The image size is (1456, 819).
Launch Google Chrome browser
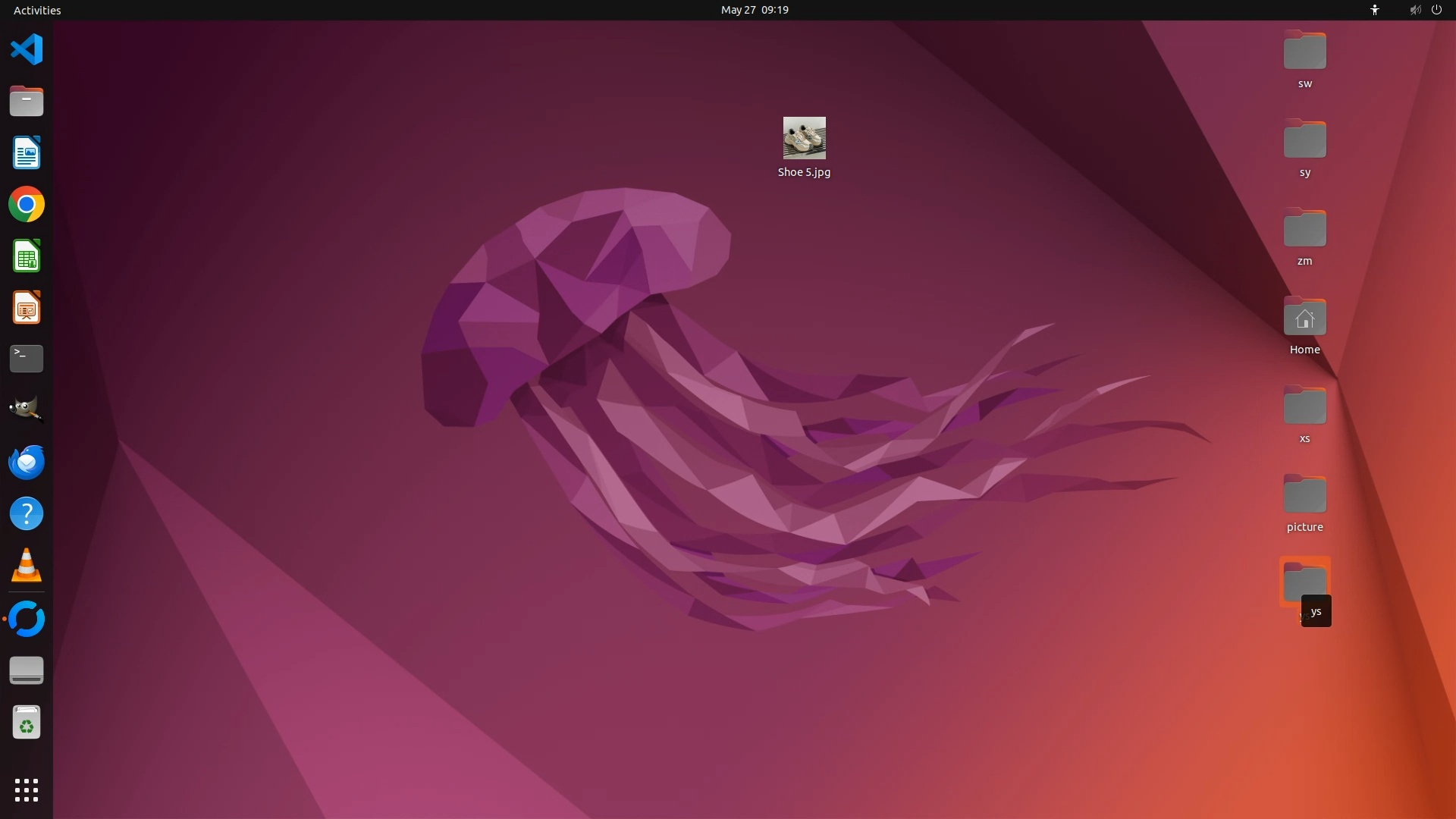[27, 205]
